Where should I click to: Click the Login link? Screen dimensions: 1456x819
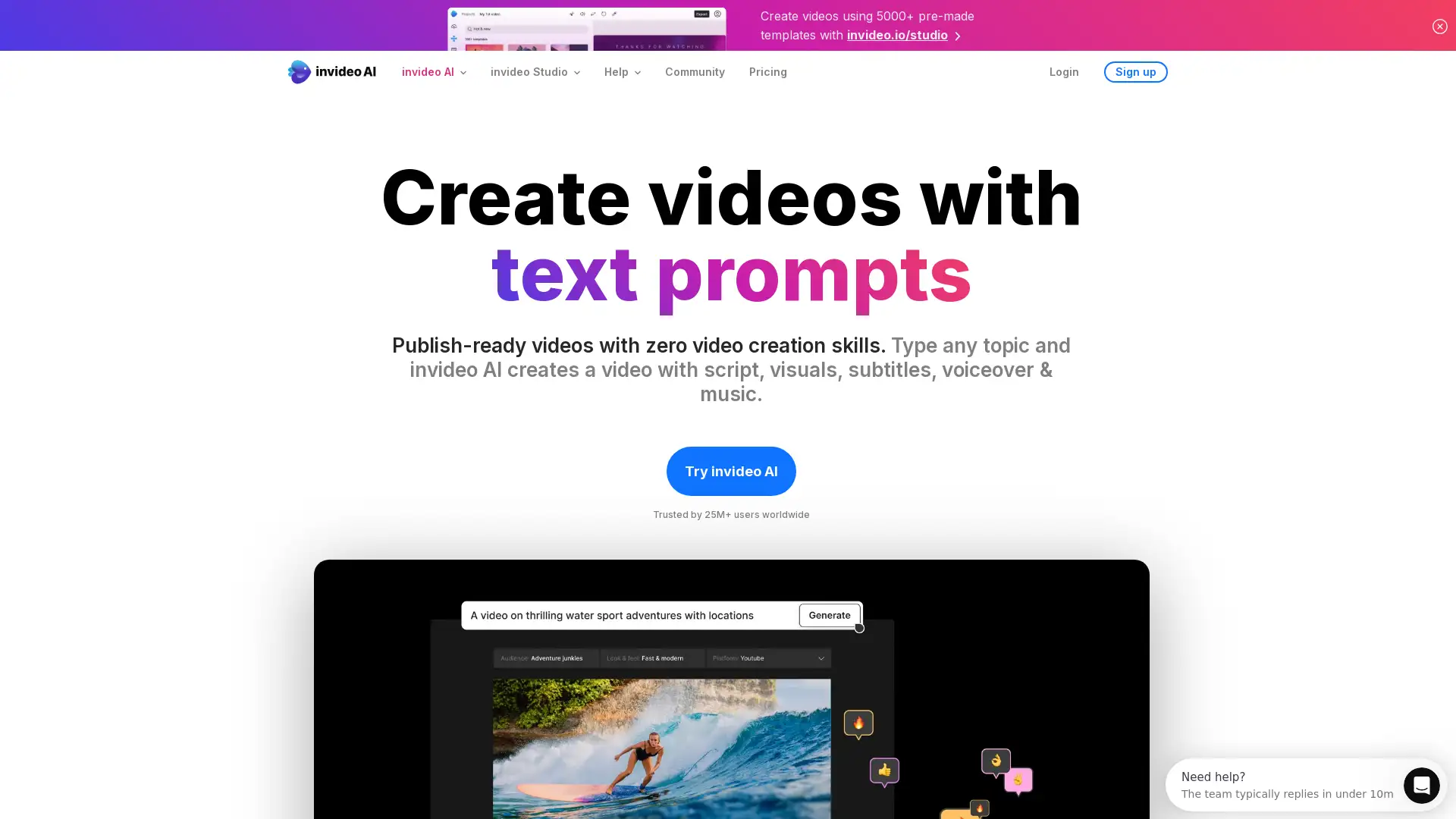point(1064,71)
